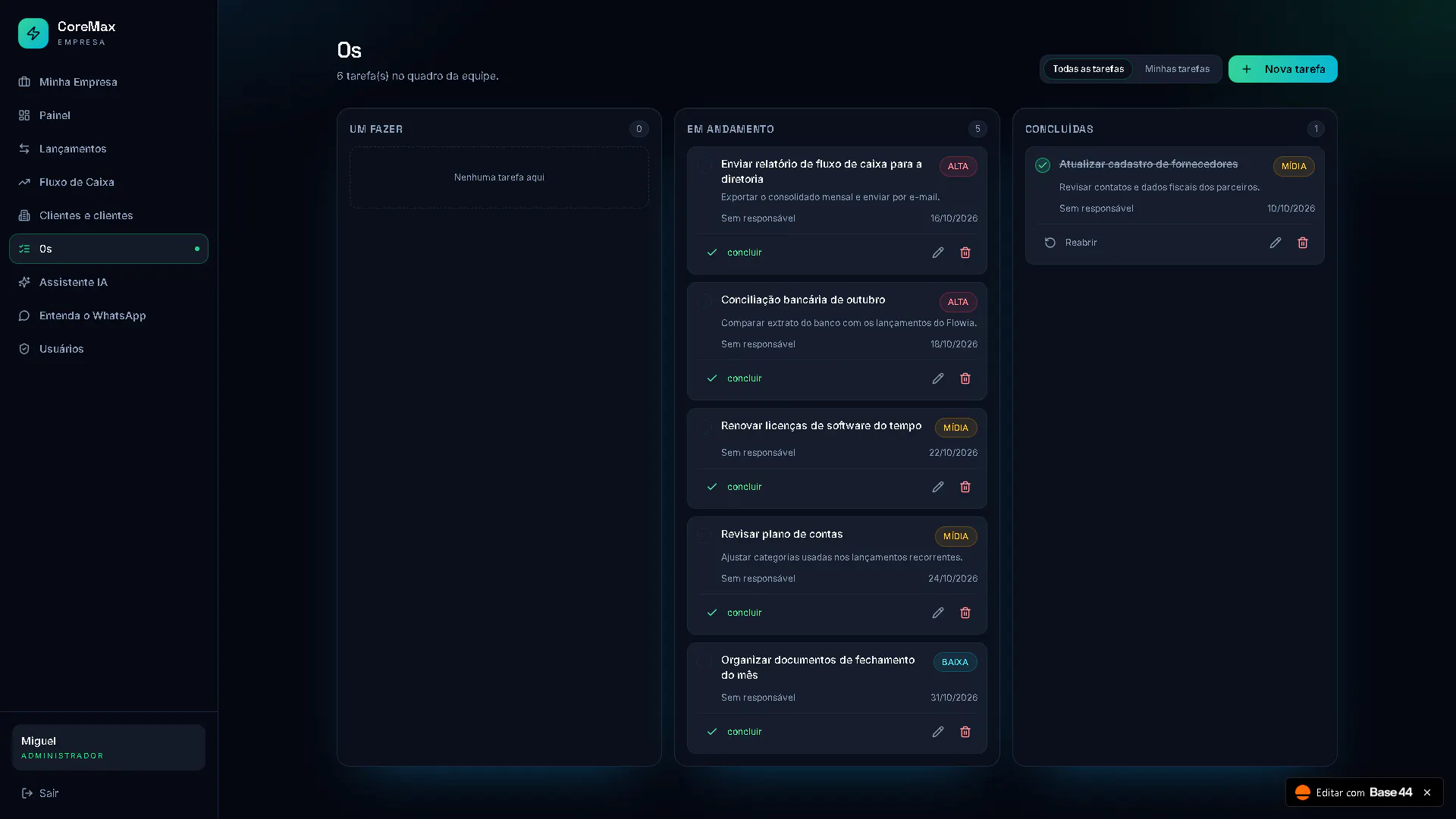Click the CoreMax lightning logo icon
Viewport: 1456px width, 819px height.
tap(33, 33)
